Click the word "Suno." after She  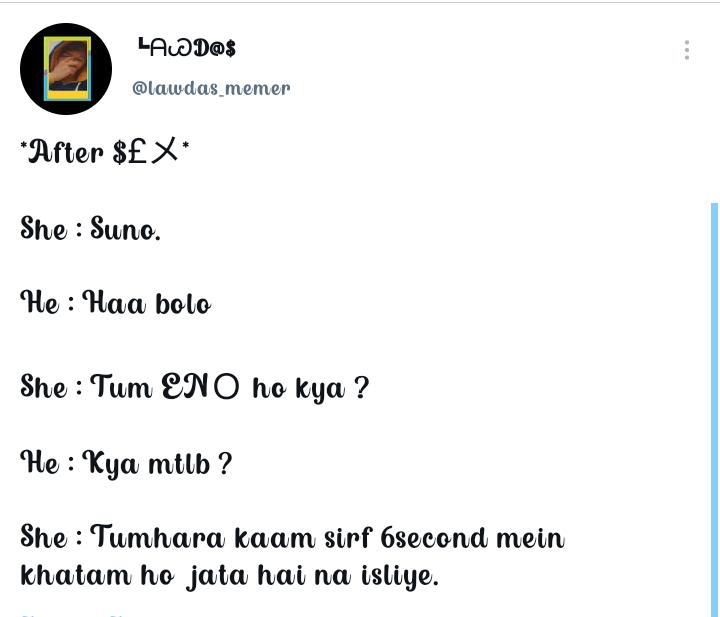[125, 228]
